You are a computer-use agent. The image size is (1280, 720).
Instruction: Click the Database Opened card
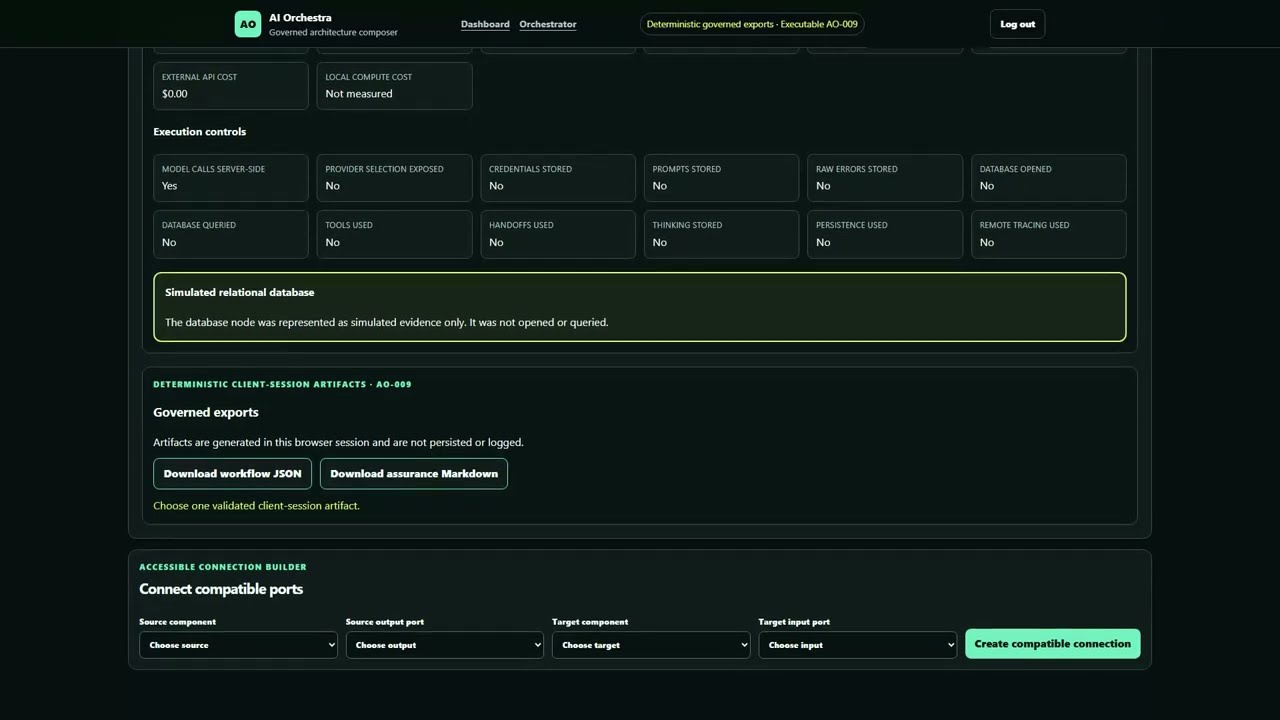(1049, 178)
